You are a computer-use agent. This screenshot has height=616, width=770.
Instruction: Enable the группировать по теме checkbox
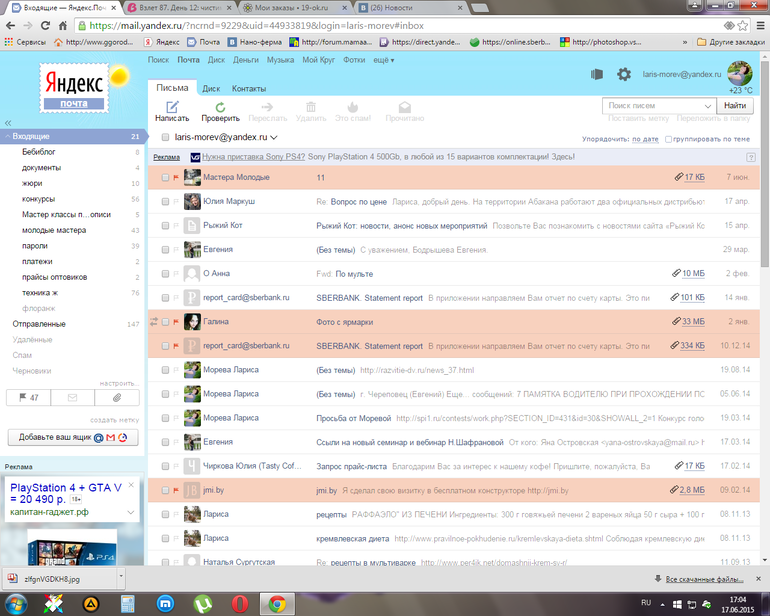pyautogui.click(x=669, y=139)
